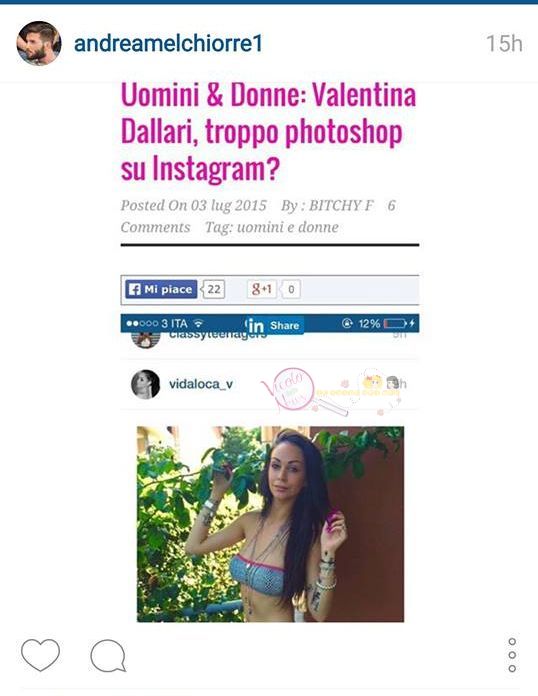Open the vidaloca_v username
The height and width of the screenshot is (696, 538).
[x=201, y=384]
